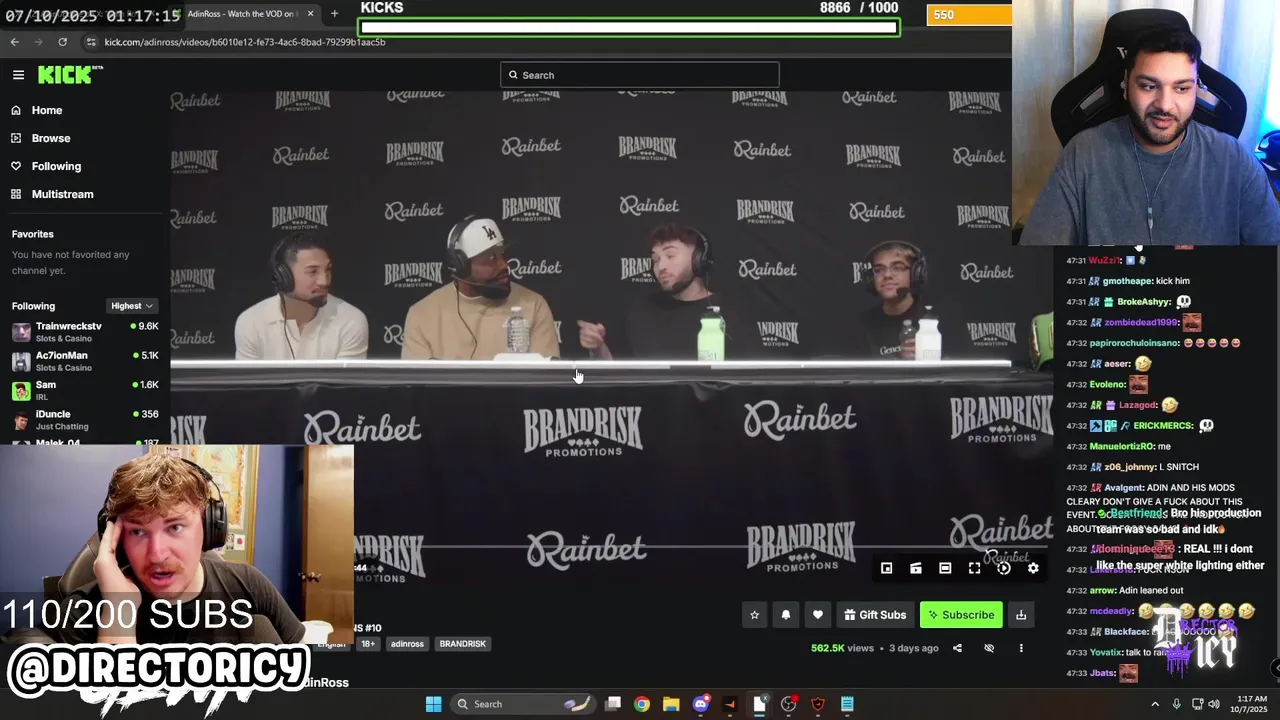Open Browse in the sidebar
This screenshot has height=720, width=1280.
point(50,138)
